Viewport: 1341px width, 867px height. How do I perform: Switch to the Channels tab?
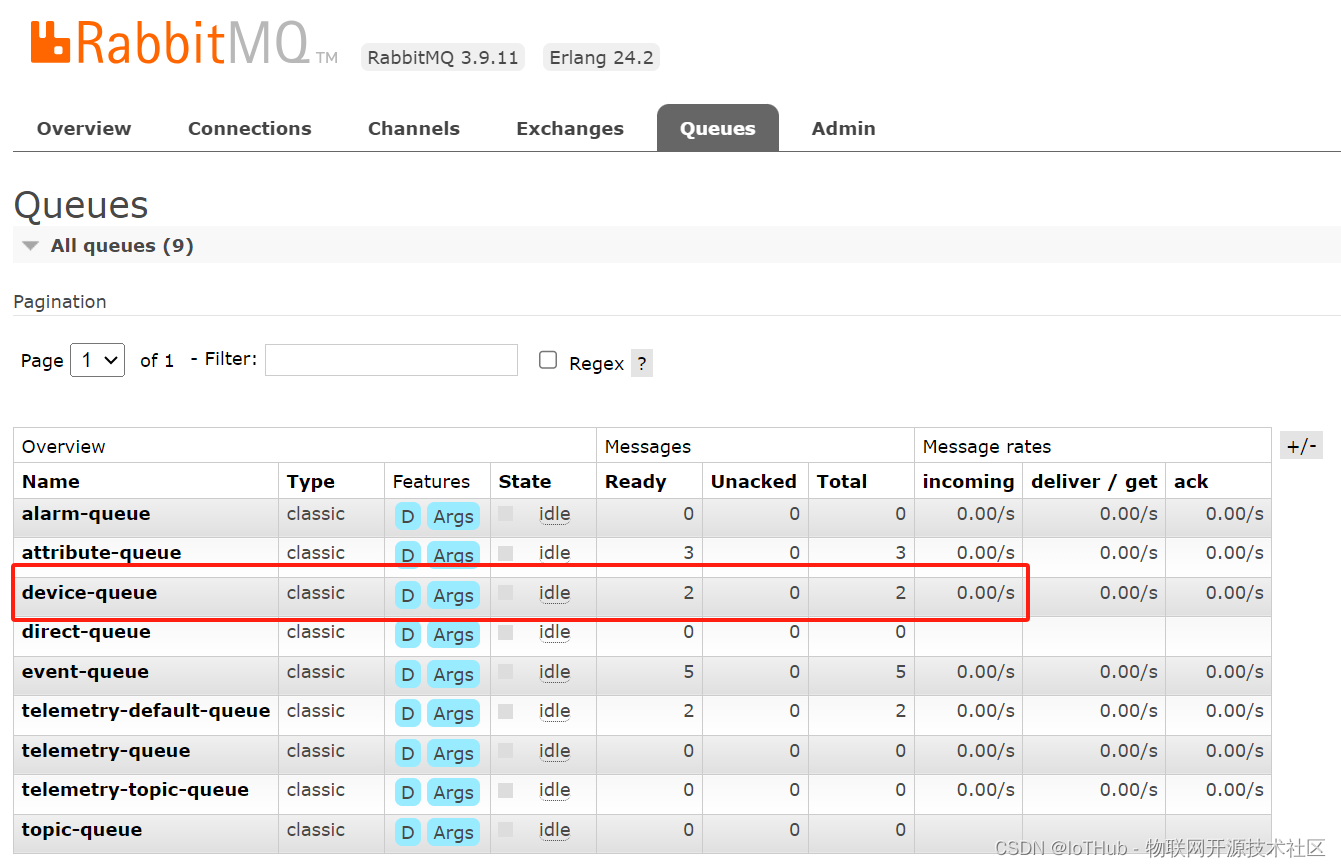414,128
